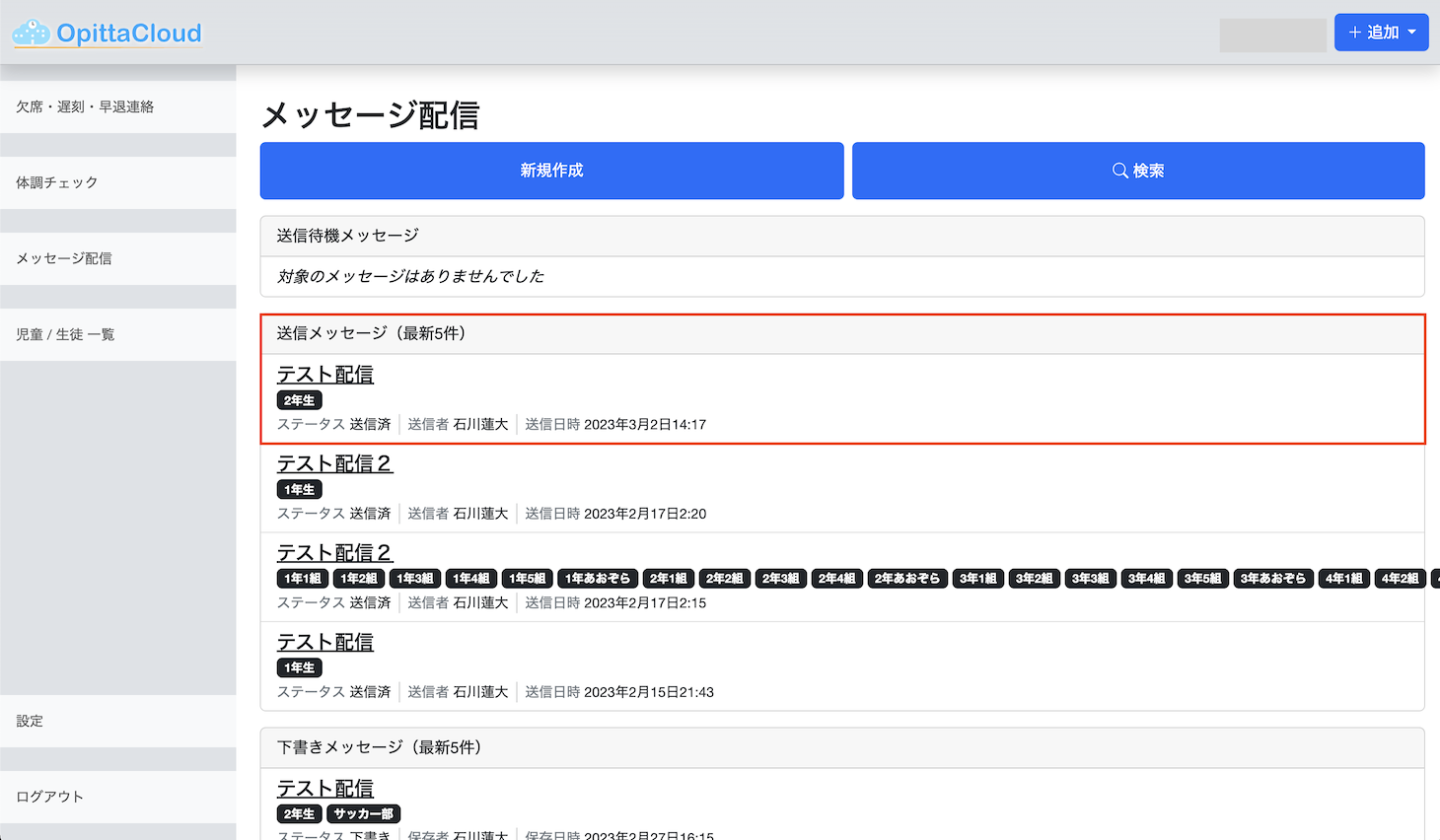Open 児童 / 生徒 一覧 in the sidebar
Screen dimensions: 1440x840
pyautogui.click(x=118, y=334)
